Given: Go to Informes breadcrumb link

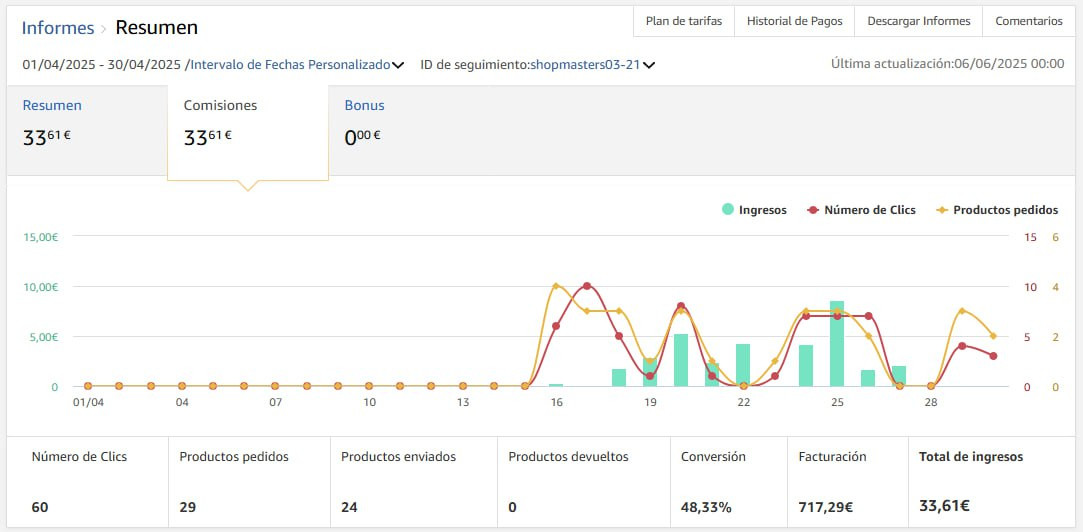Looking at the screenshot, I should pos(58,28).
